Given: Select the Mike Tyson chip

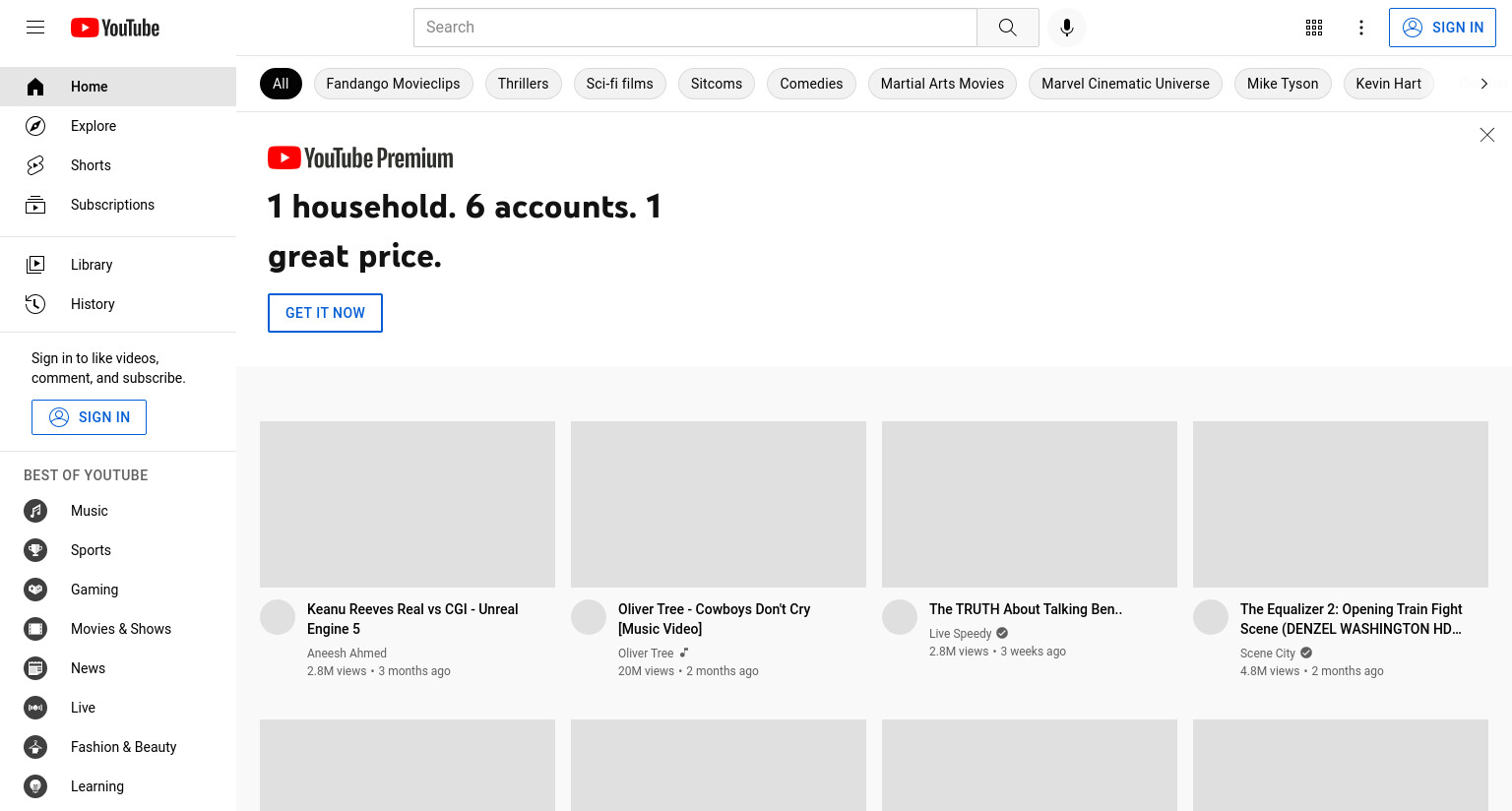Looking at the screenshot, I should (x=1283, y=84).
